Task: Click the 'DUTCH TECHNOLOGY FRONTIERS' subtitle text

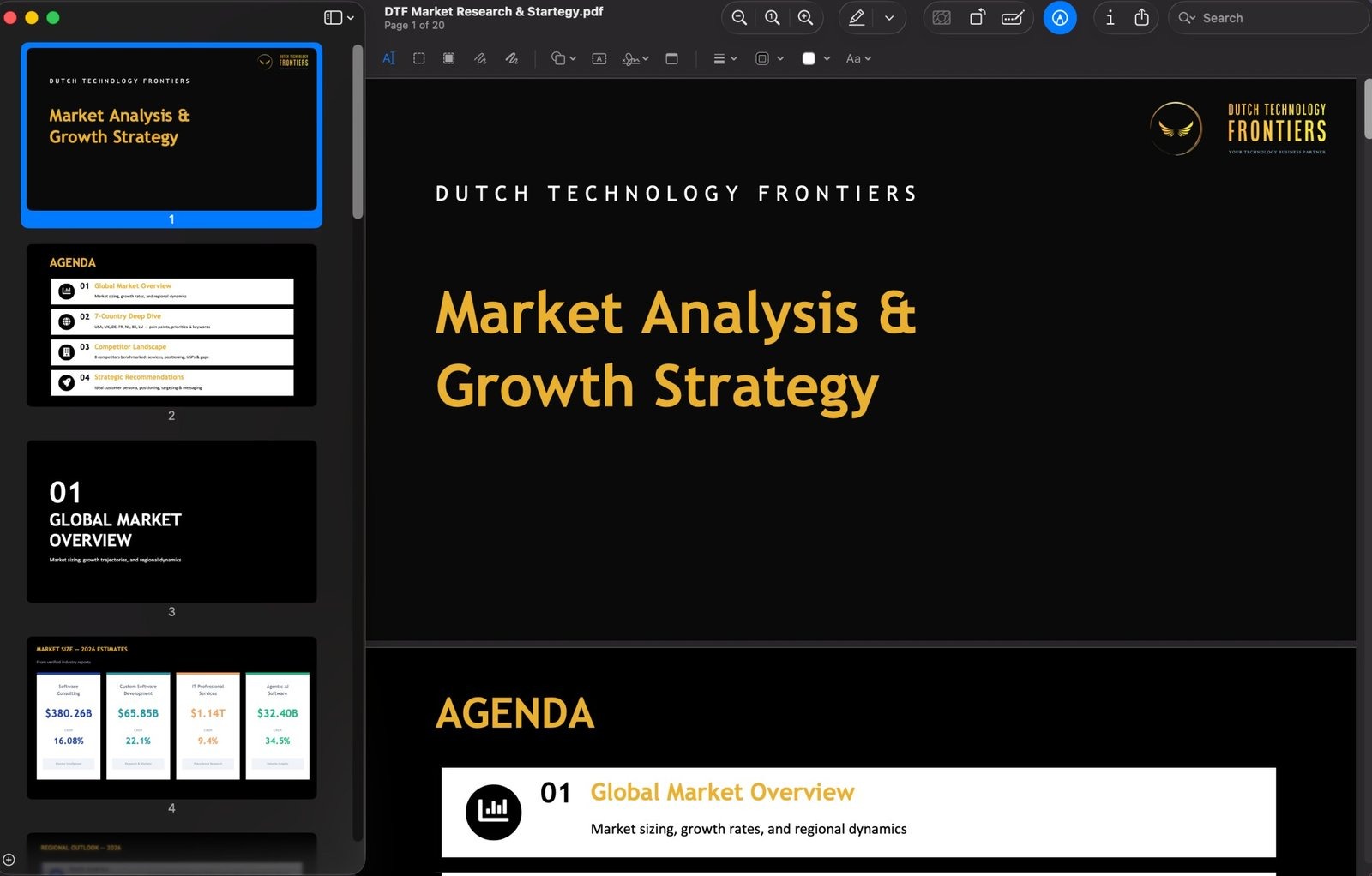Action: [677, 194]
